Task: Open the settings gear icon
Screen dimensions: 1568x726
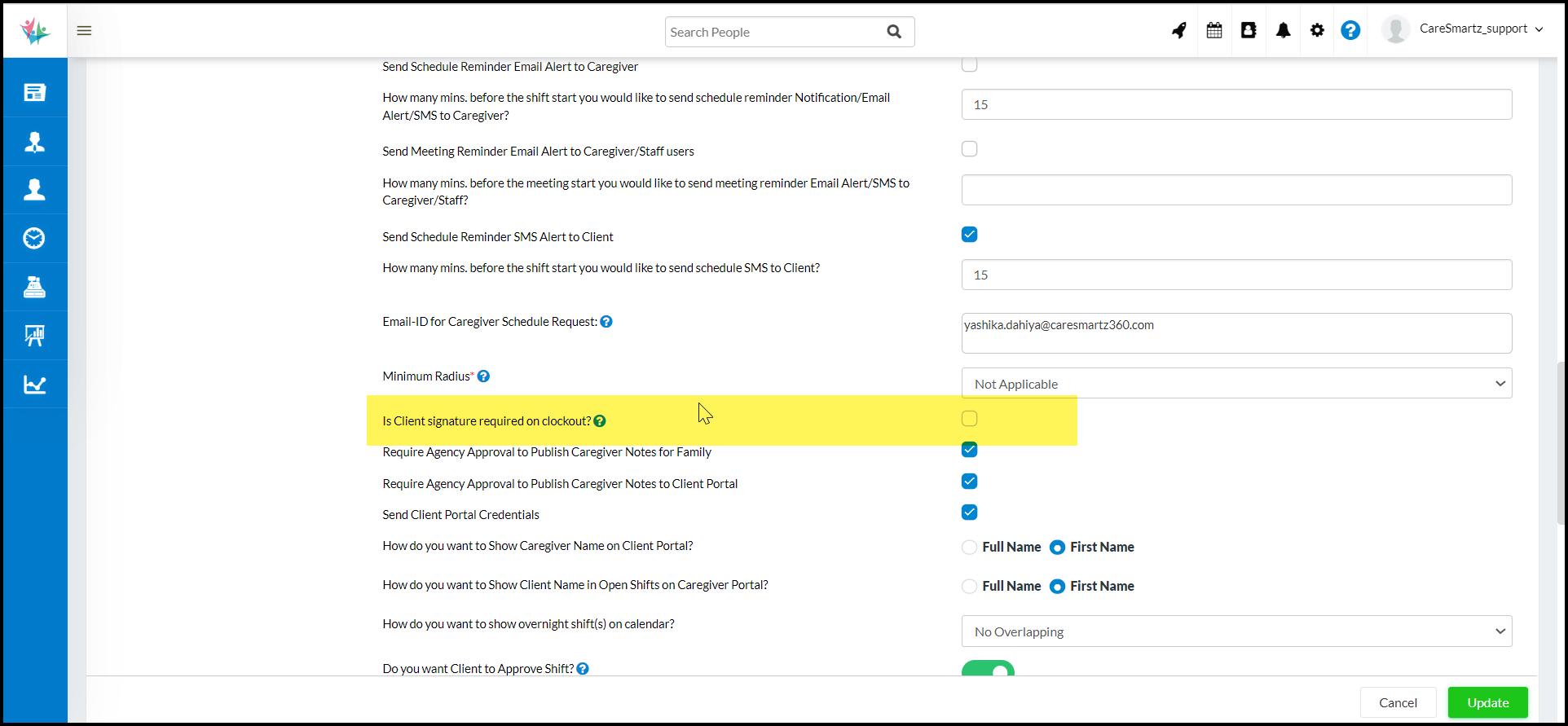Action: (x=1317, y=31)
